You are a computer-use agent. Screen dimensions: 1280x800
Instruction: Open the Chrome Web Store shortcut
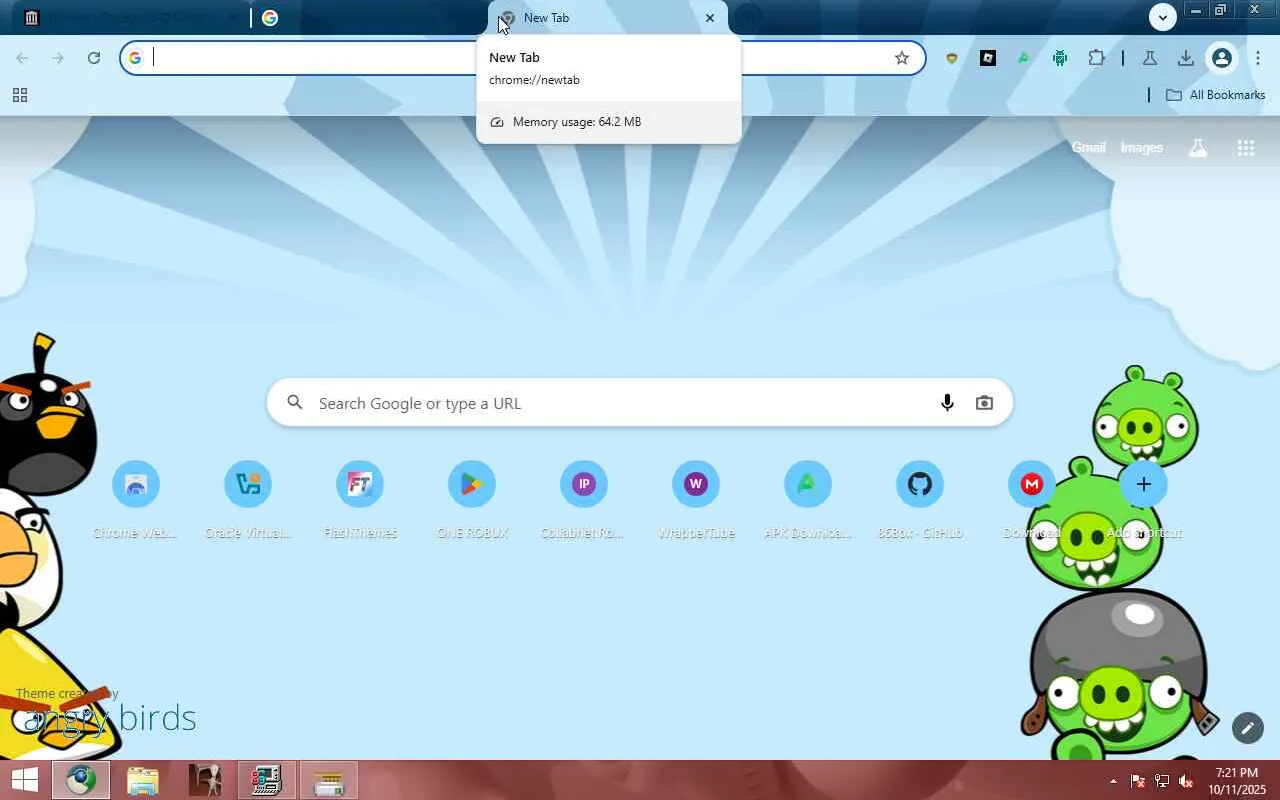tap(136, 500)
